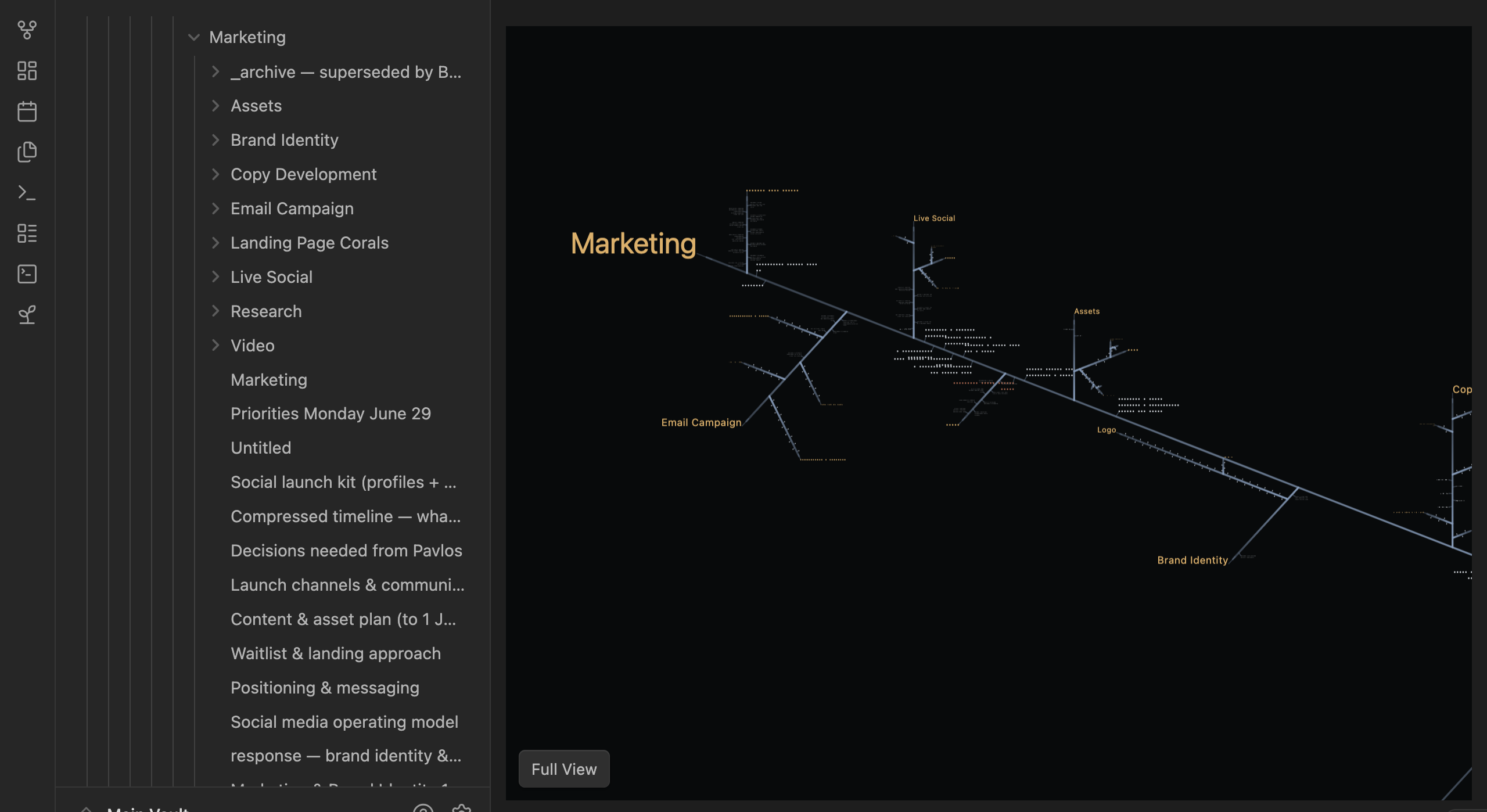Screen dimensions: 1487x812
Task: Select the Video folder label
Action: (x=253, y=346)
